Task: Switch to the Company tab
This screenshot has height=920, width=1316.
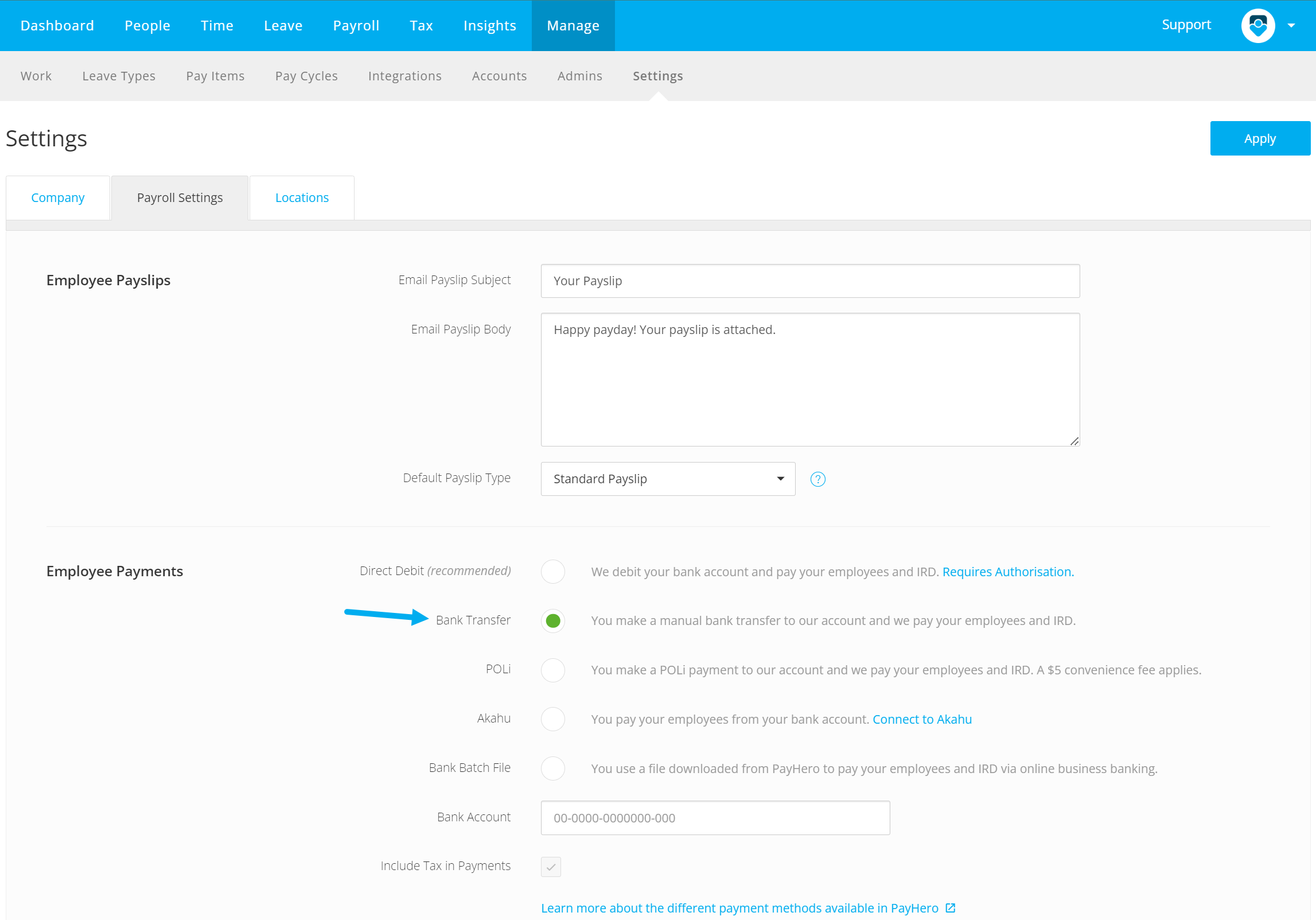Action: [x=58, y=197]
